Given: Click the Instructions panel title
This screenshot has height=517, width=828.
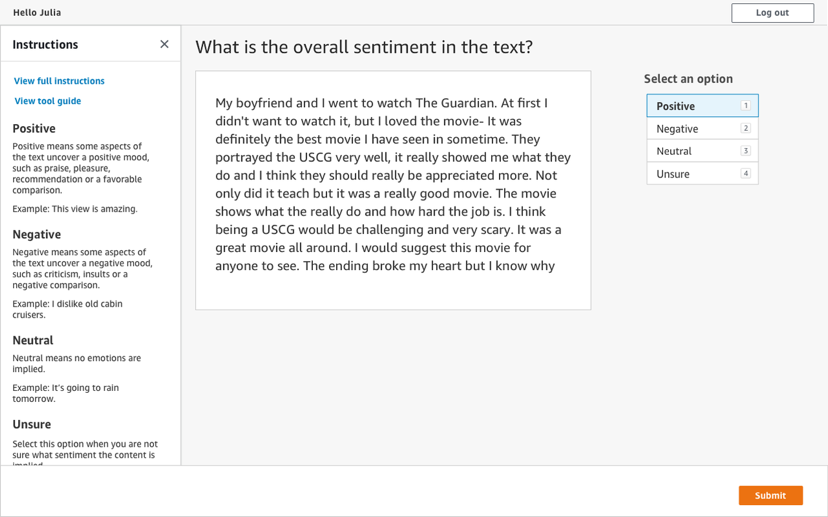Looking at the screenshot, I should (x=45, y=45).
